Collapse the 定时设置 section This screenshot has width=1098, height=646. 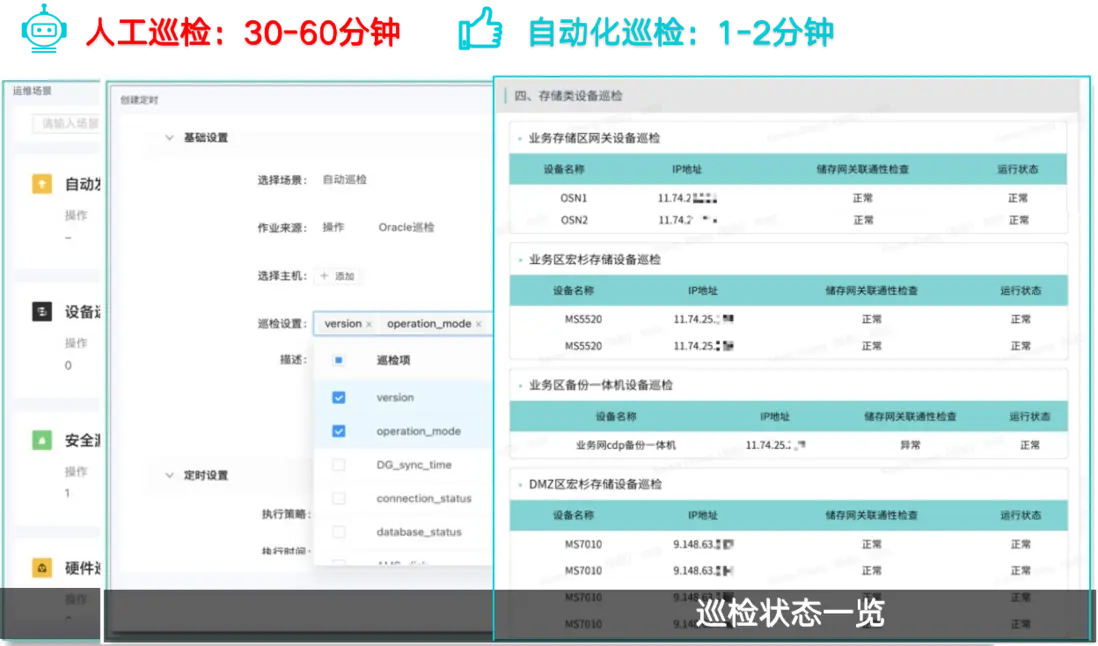coord(169,475)
